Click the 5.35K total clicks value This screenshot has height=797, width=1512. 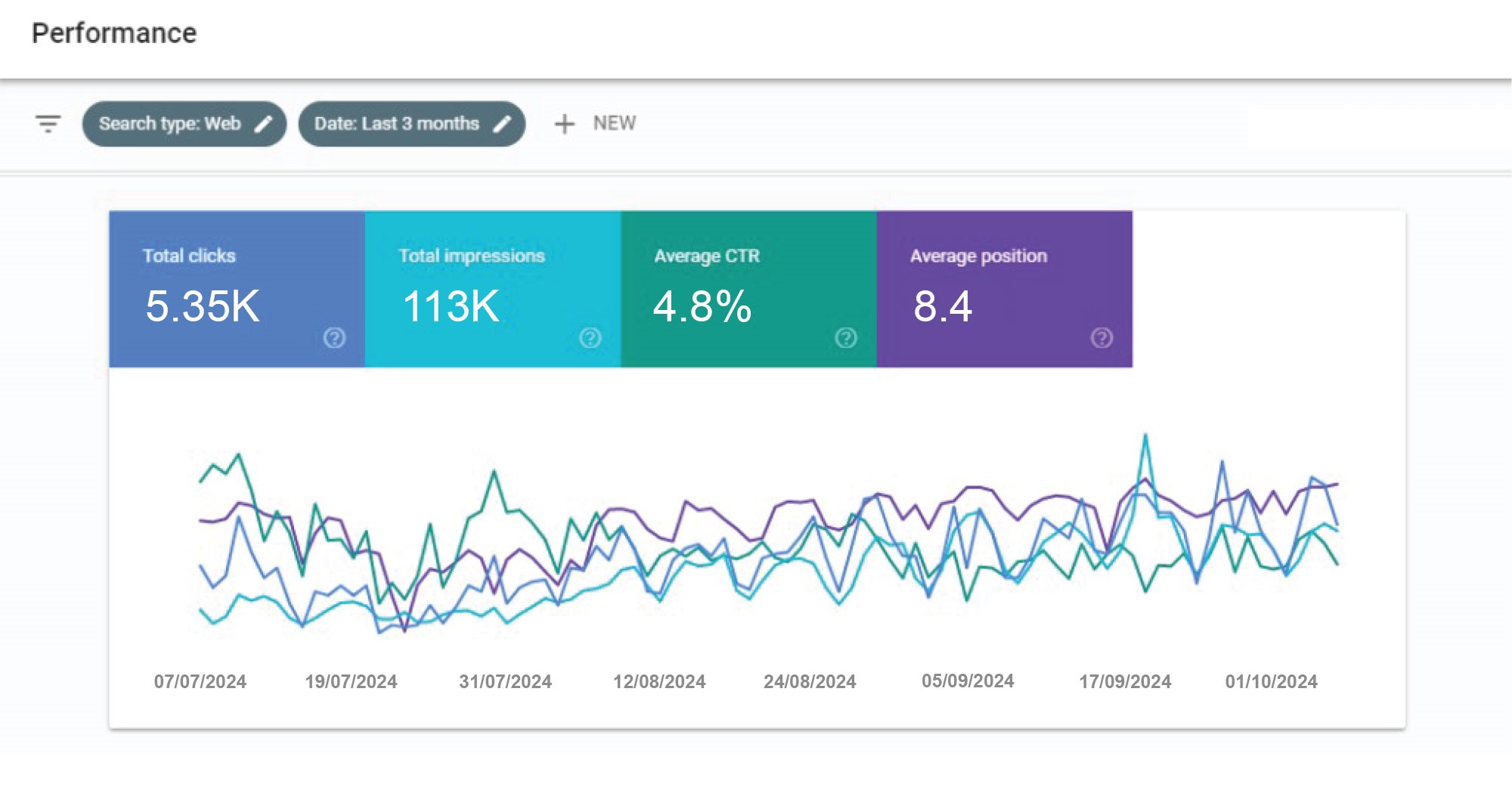(x=203, y=306)
